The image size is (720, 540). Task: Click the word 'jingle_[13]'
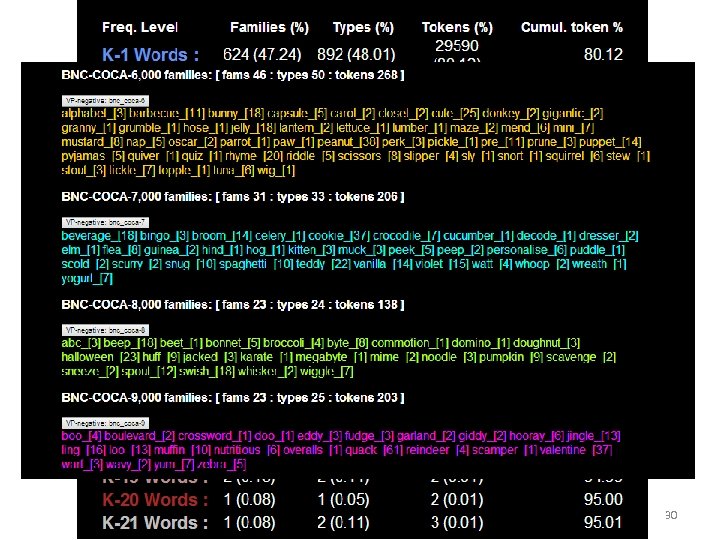tap(594, 436)
